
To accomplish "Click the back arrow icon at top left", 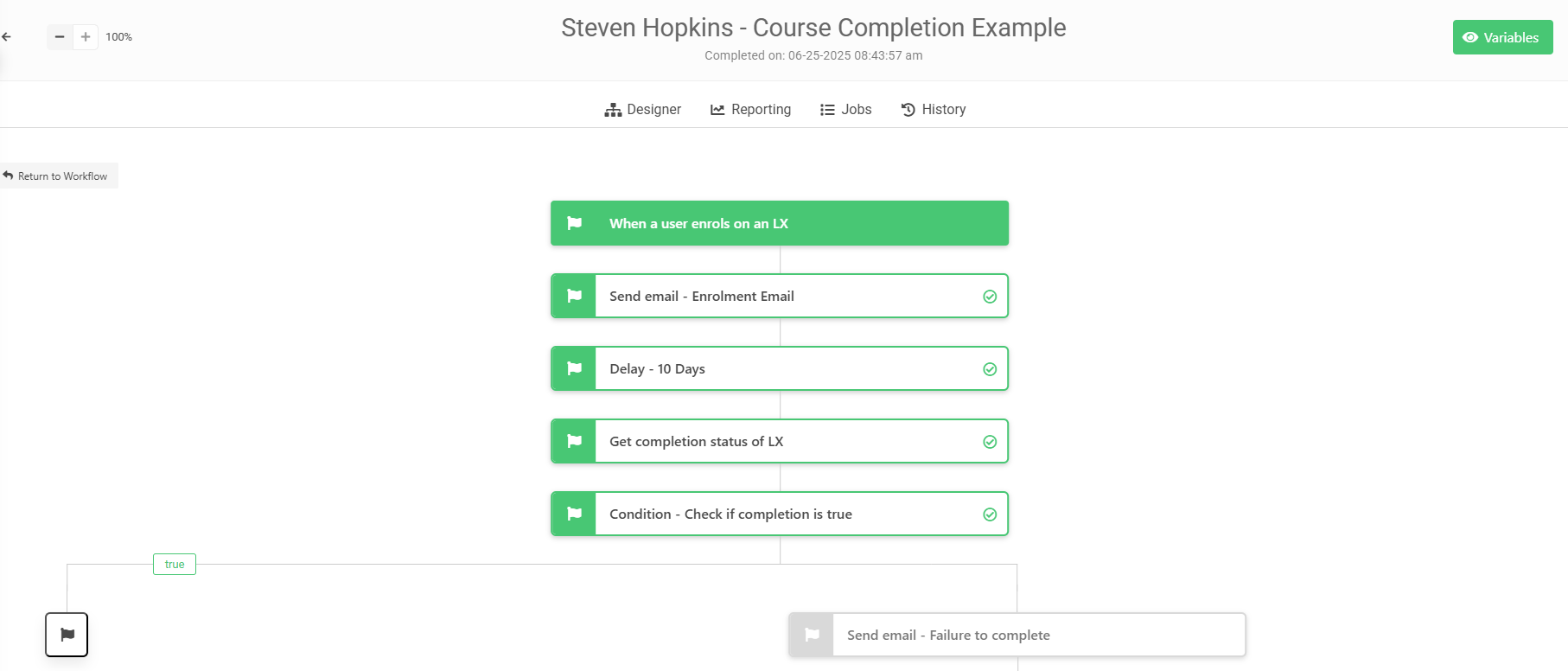I will (6, 37).
